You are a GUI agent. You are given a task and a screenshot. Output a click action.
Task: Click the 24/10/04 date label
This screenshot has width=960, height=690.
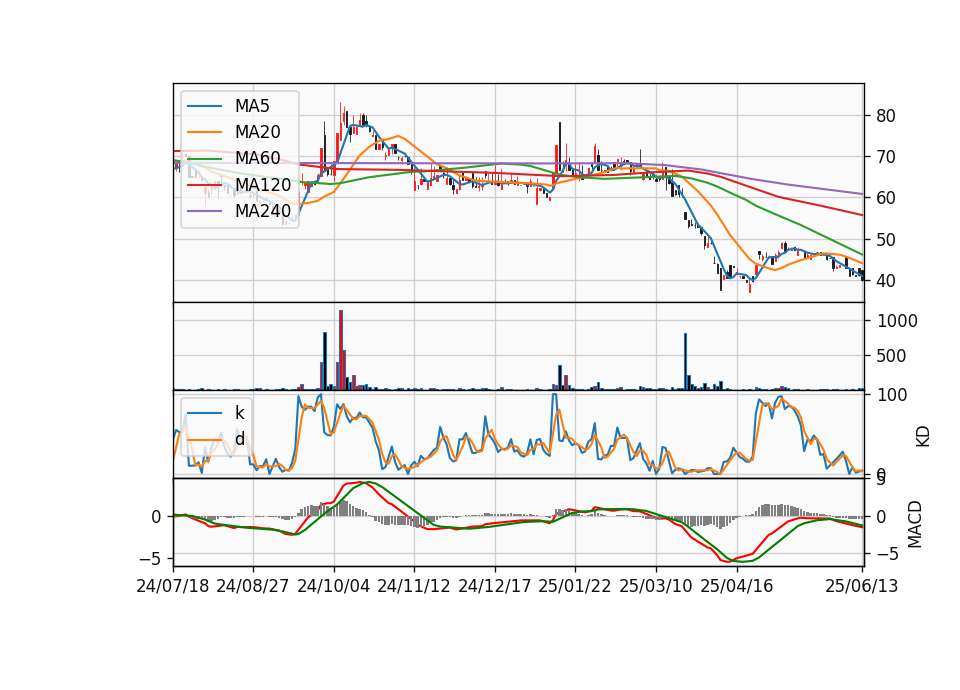[334, 586]
